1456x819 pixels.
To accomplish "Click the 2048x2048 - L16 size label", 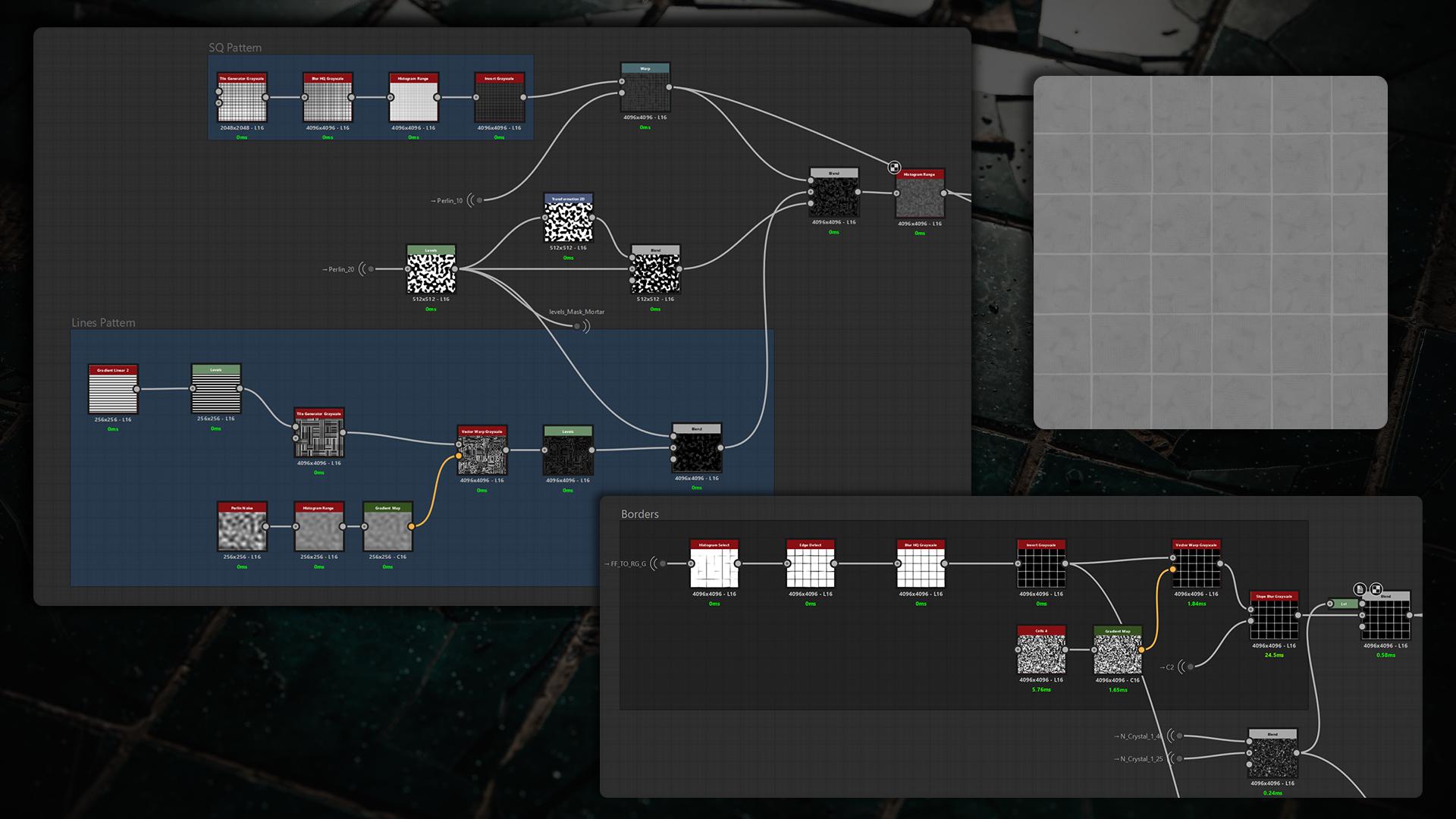I will [x=242, y=128].
